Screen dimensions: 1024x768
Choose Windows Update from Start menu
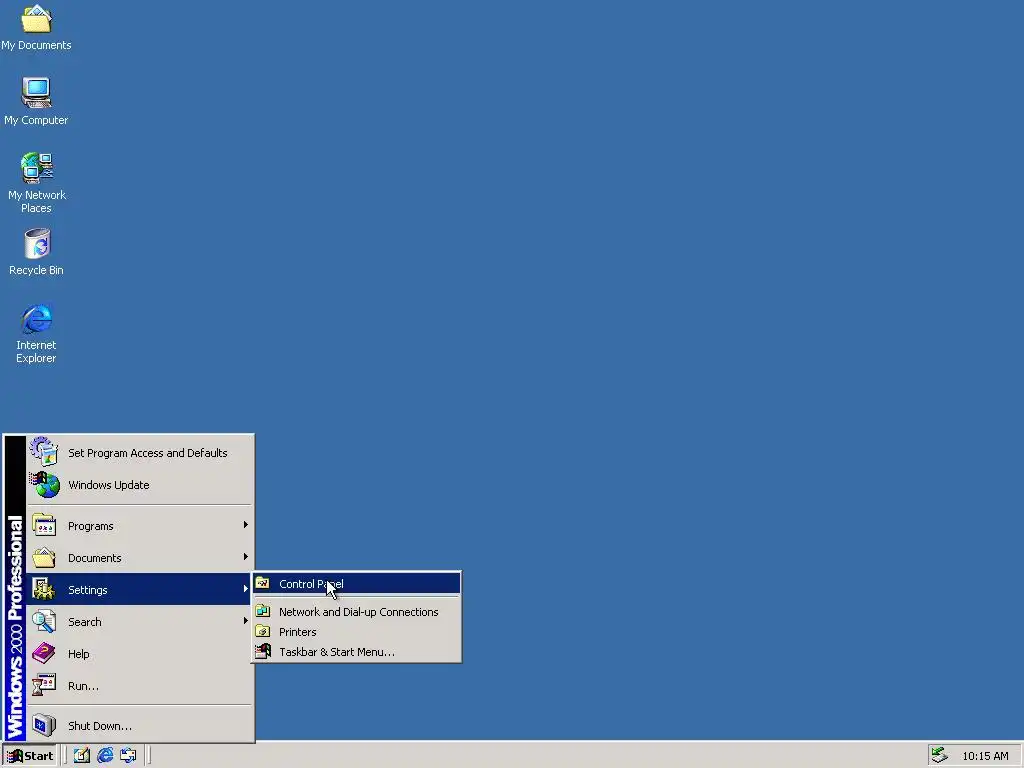140,485
